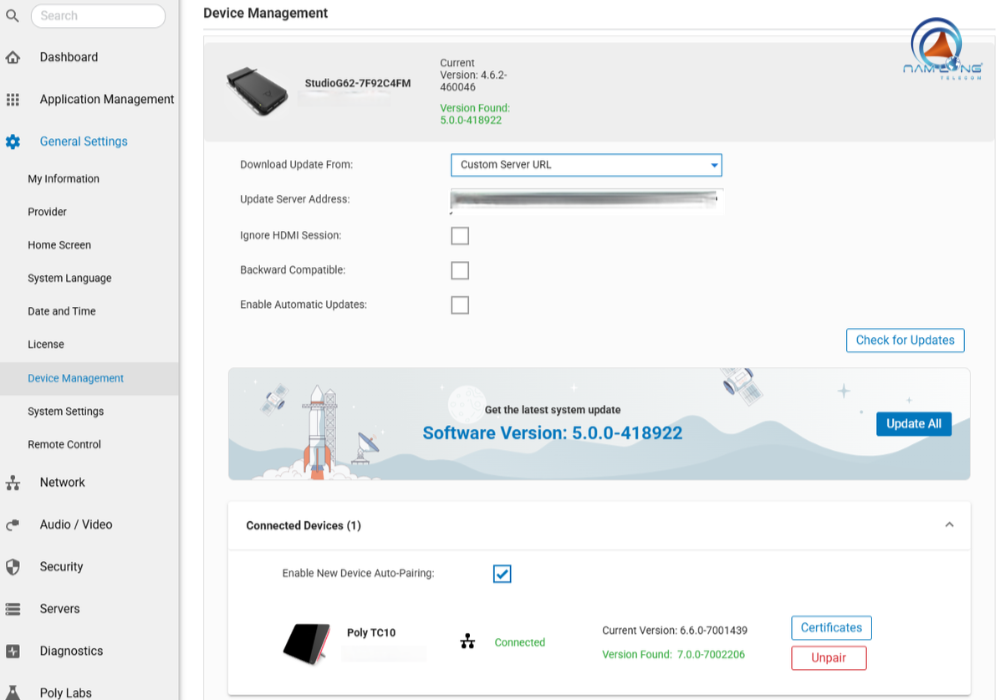The image size is (1000, 700).
Task: Open System Language settings
Action: point(70,278)
